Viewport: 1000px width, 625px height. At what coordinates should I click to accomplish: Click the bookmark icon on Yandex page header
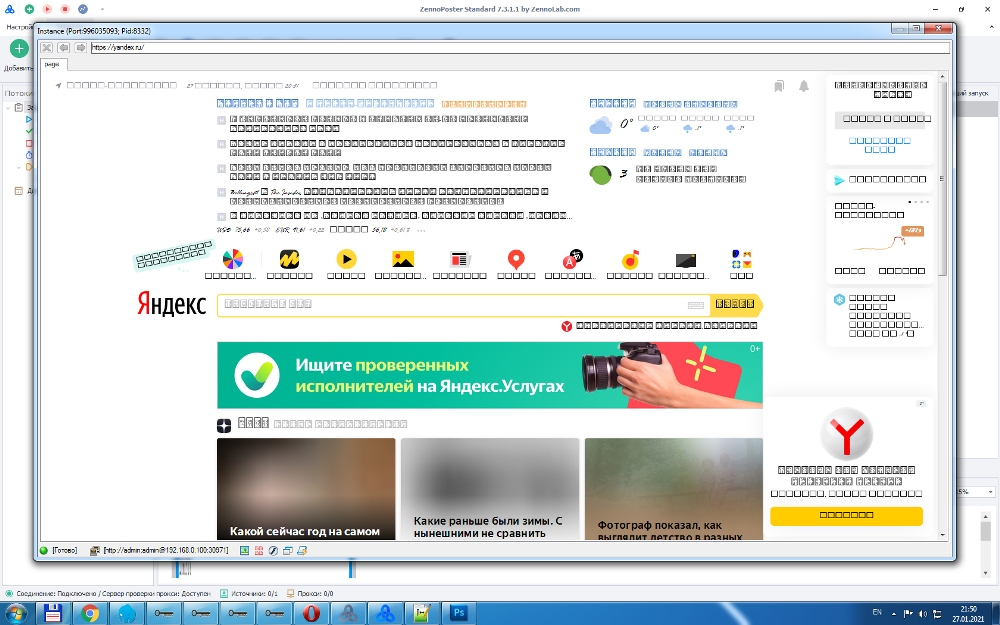[x=779, y=86]
